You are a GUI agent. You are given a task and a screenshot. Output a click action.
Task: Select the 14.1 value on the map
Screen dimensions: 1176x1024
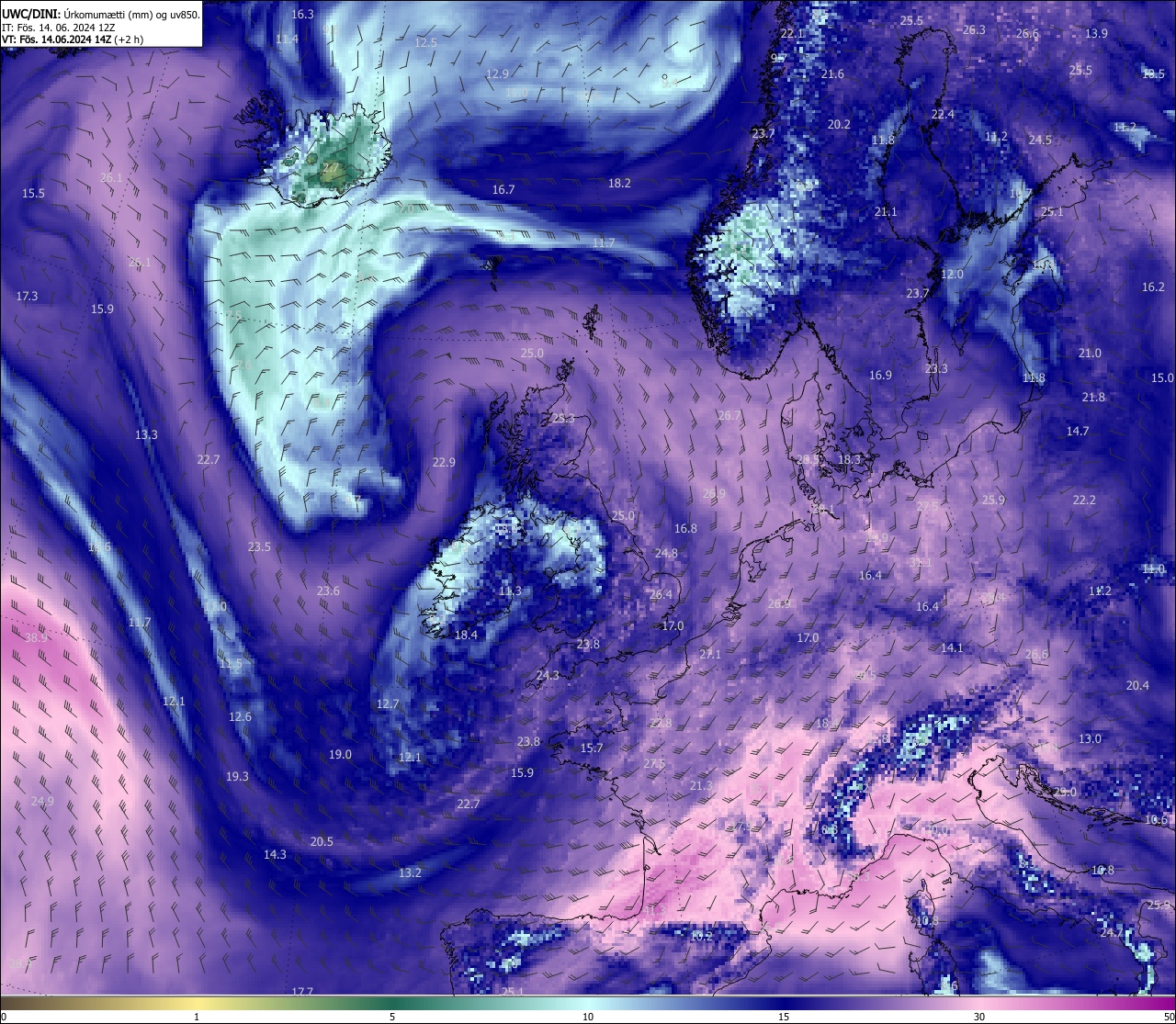coord(952,648)
